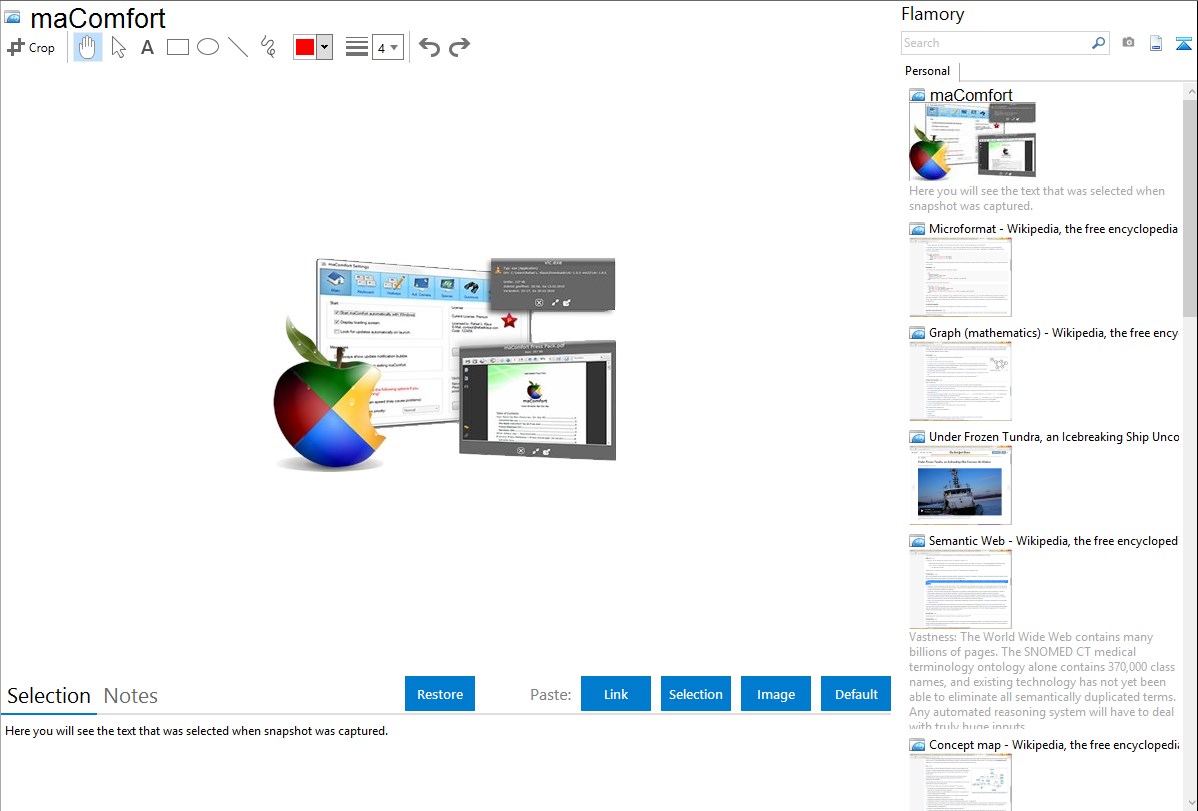The height and width of the screenshot is (811, 1198).
Task: Open the maComfort snapshot thumbnail in list
Action: pyautogui.click(x=973, y=142)
